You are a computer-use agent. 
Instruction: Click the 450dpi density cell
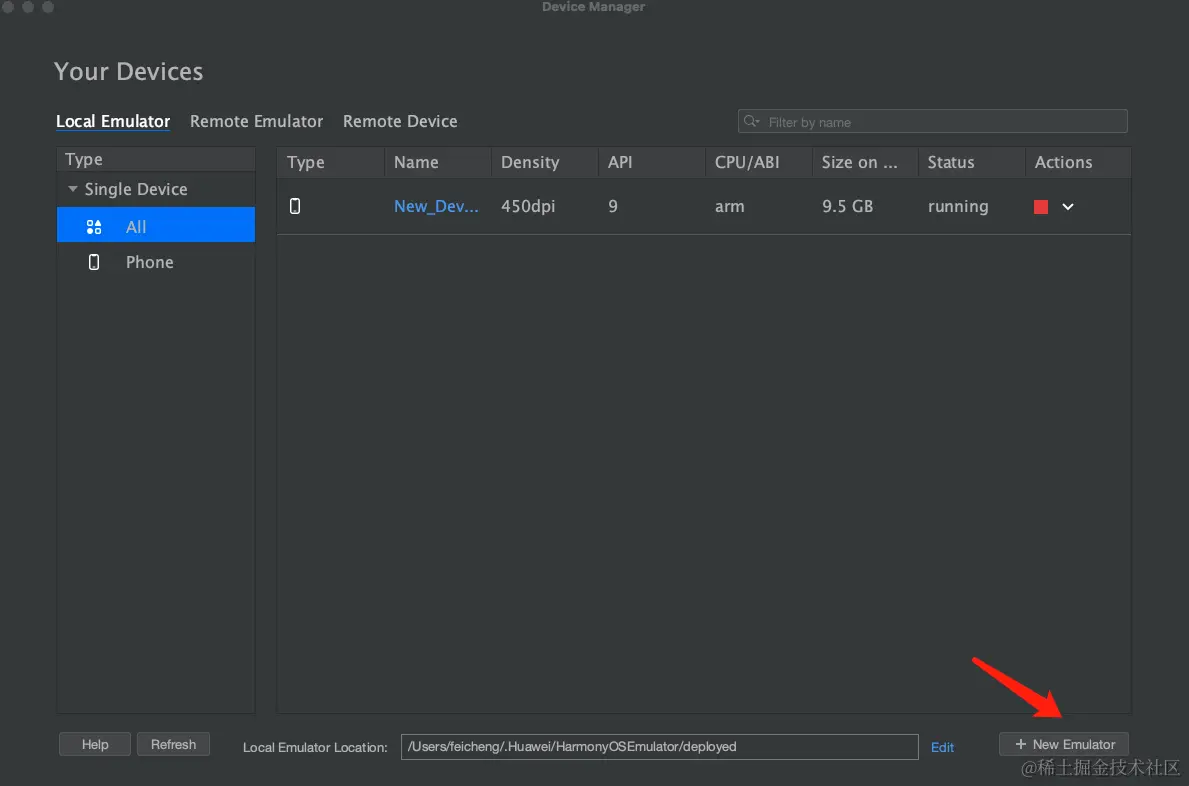[528, 206]
